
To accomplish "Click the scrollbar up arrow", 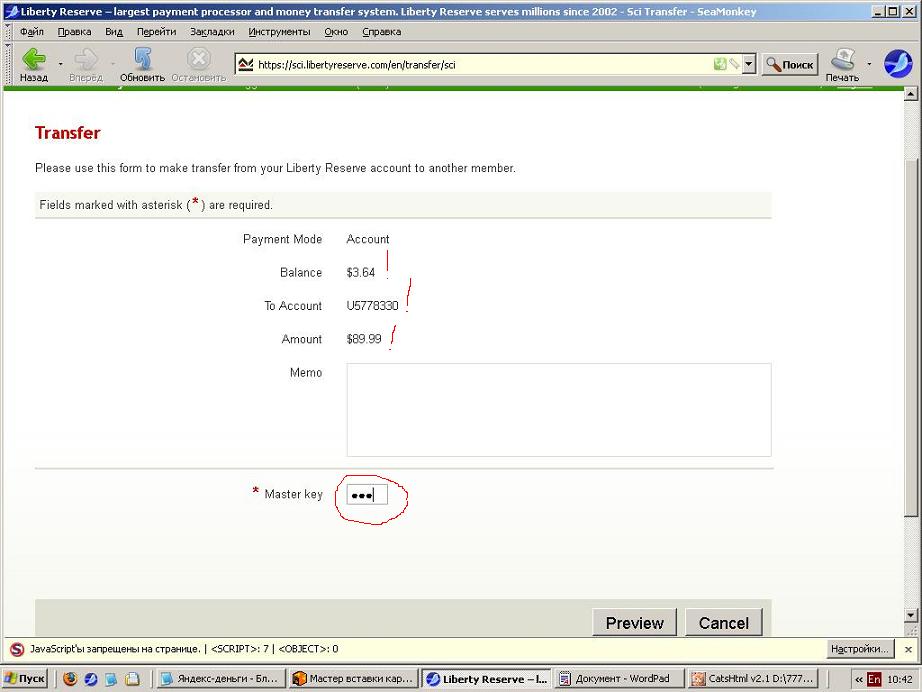I will click(911, 93).
